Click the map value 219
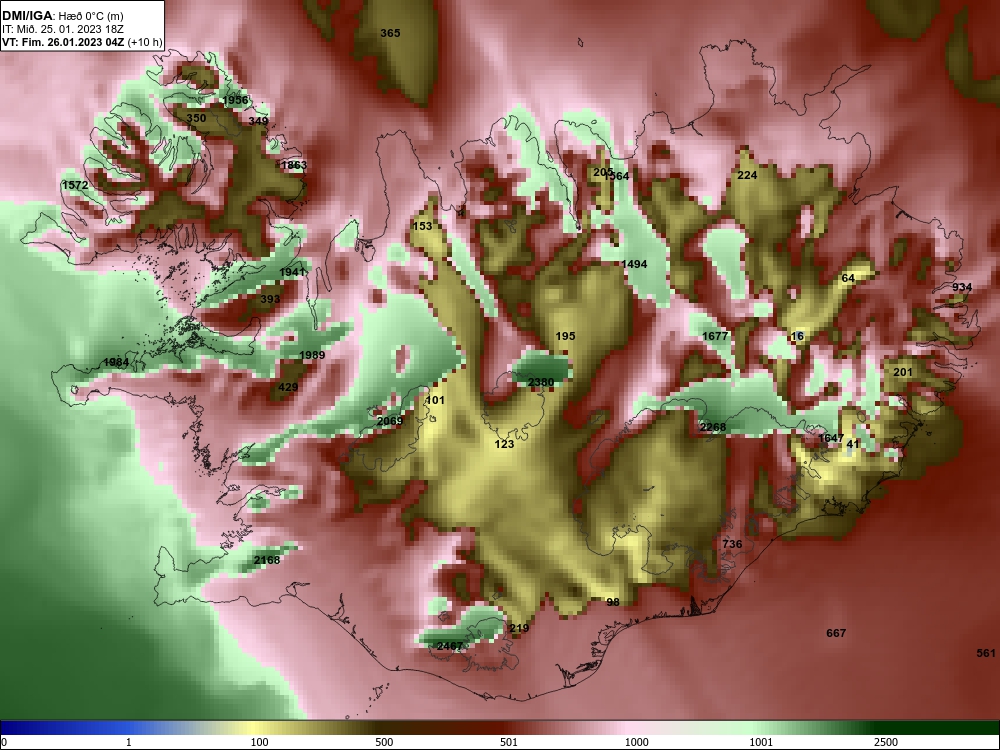Viewport: 1000px width, 750px height. pos(519,628)
